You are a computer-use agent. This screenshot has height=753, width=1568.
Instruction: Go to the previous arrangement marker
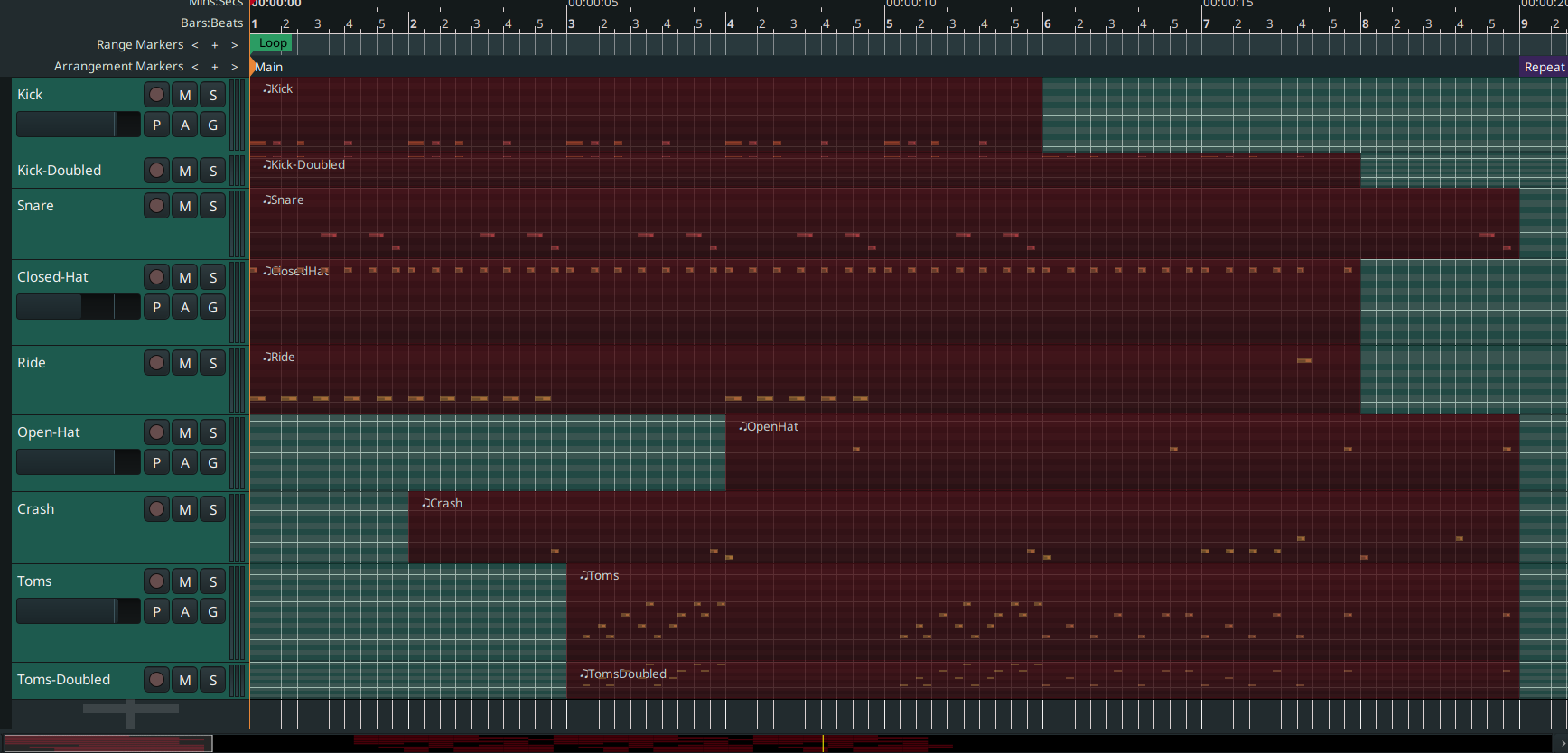(x=195, y=66)
